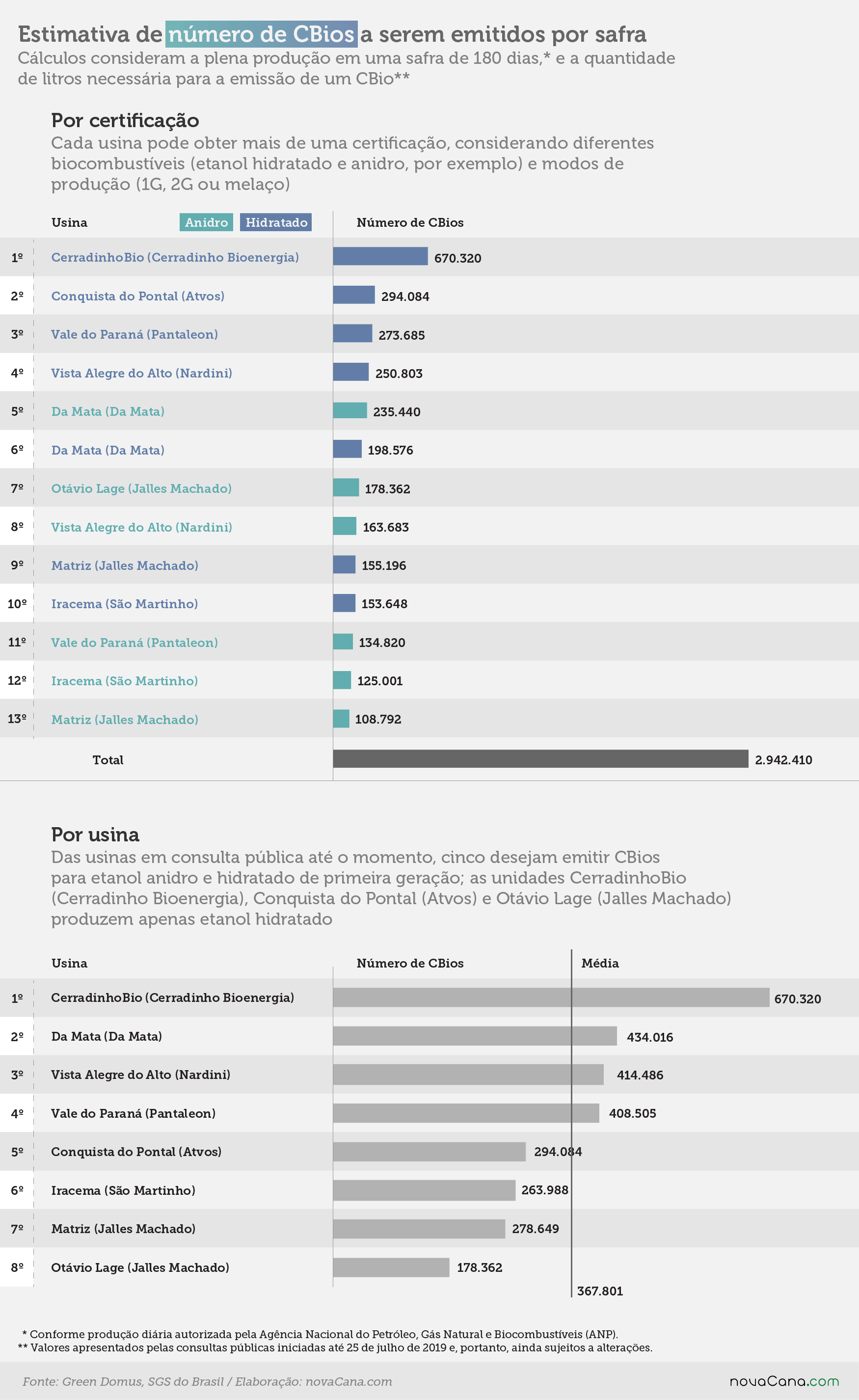Click the value 408.505
Image resolution: width=859 pixels, height=1400 pixels.
coord(632,1113)
